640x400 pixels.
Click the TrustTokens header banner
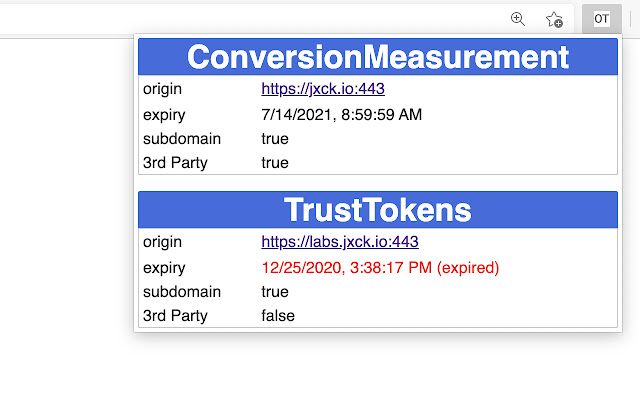(x=378, y=210)
